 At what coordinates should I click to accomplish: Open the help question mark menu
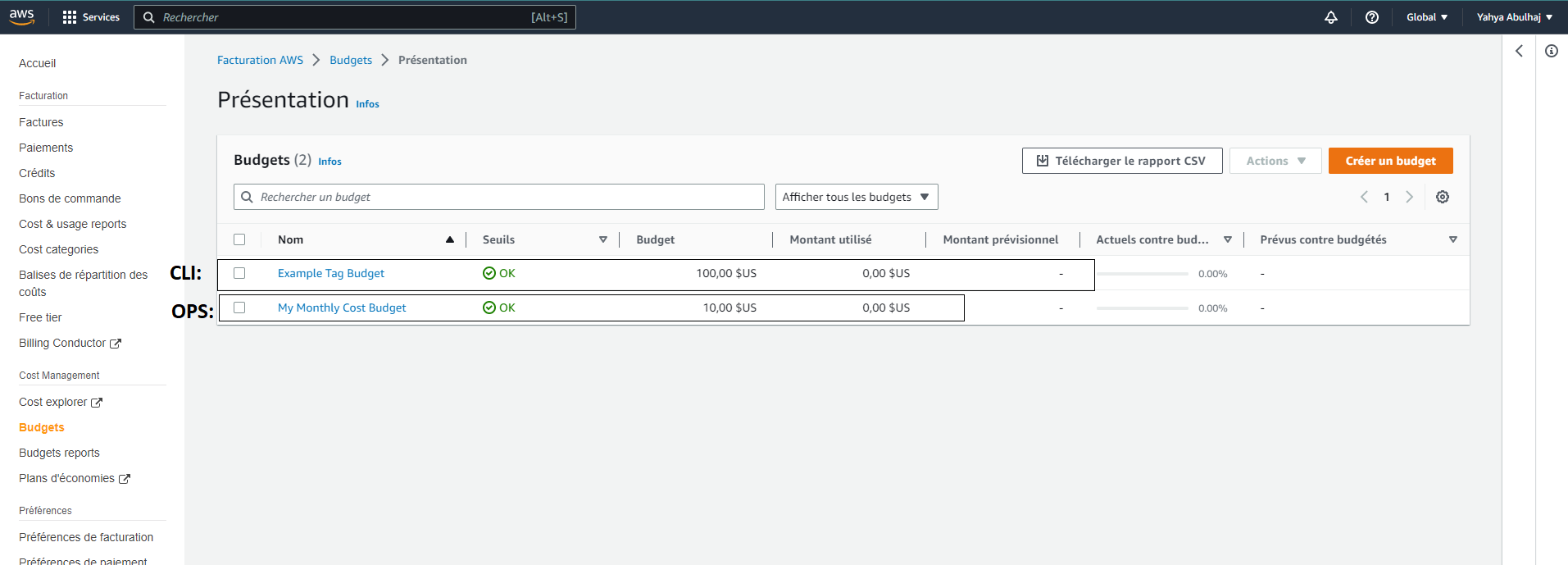click(1372, 17)
